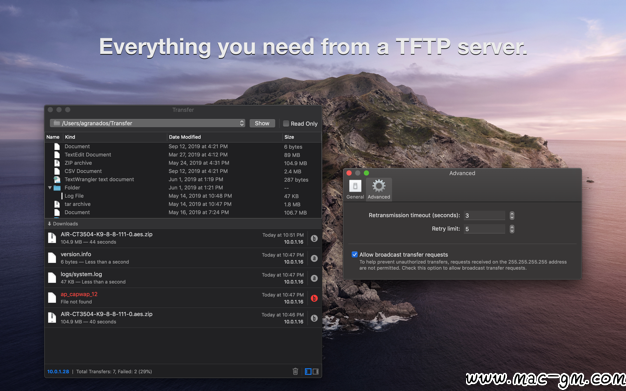Click the reveal icon for version.info transfer

tap(314, 258)
